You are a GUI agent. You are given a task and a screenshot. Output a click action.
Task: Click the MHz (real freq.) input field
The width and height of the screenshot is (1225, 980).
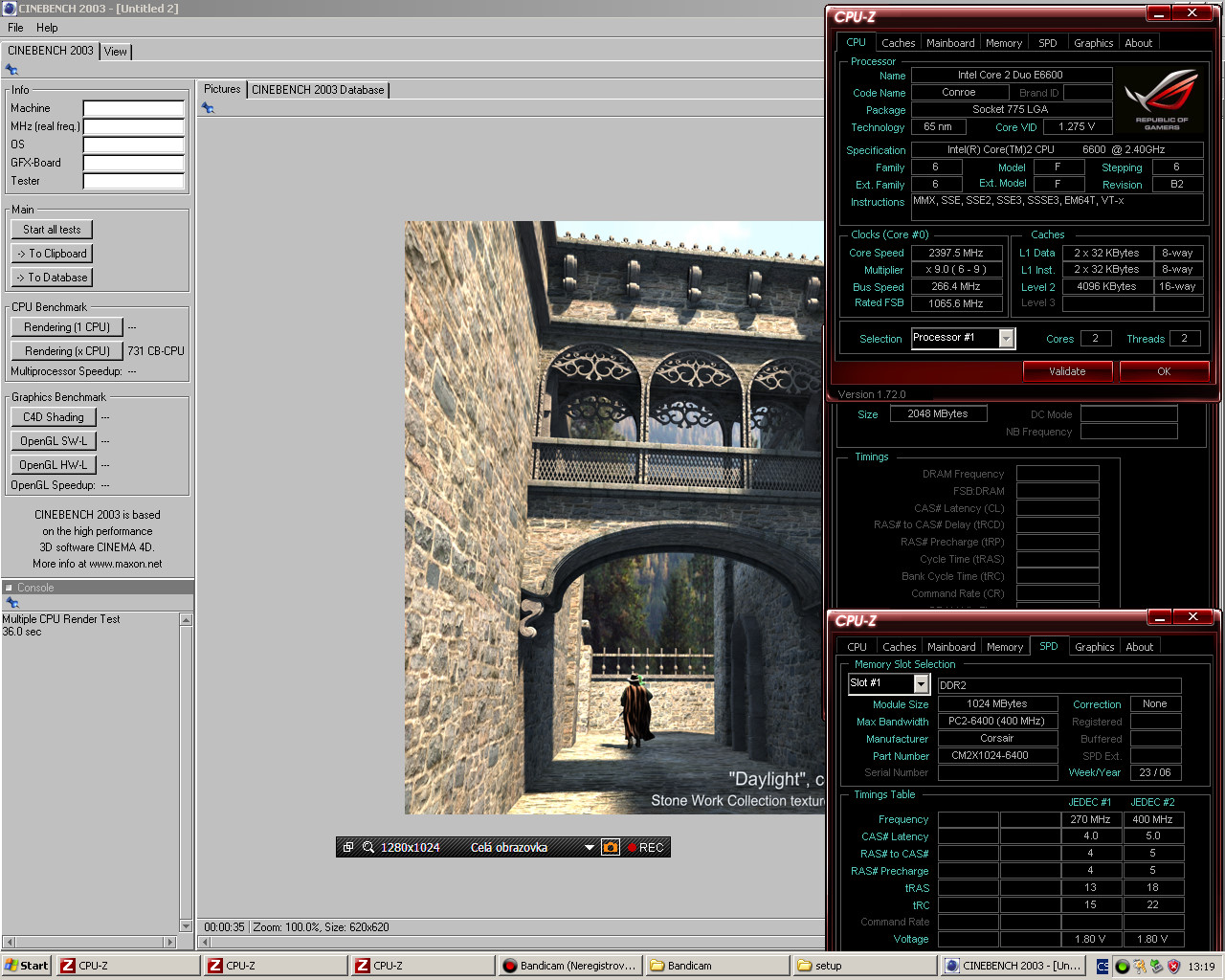[133, 126]
